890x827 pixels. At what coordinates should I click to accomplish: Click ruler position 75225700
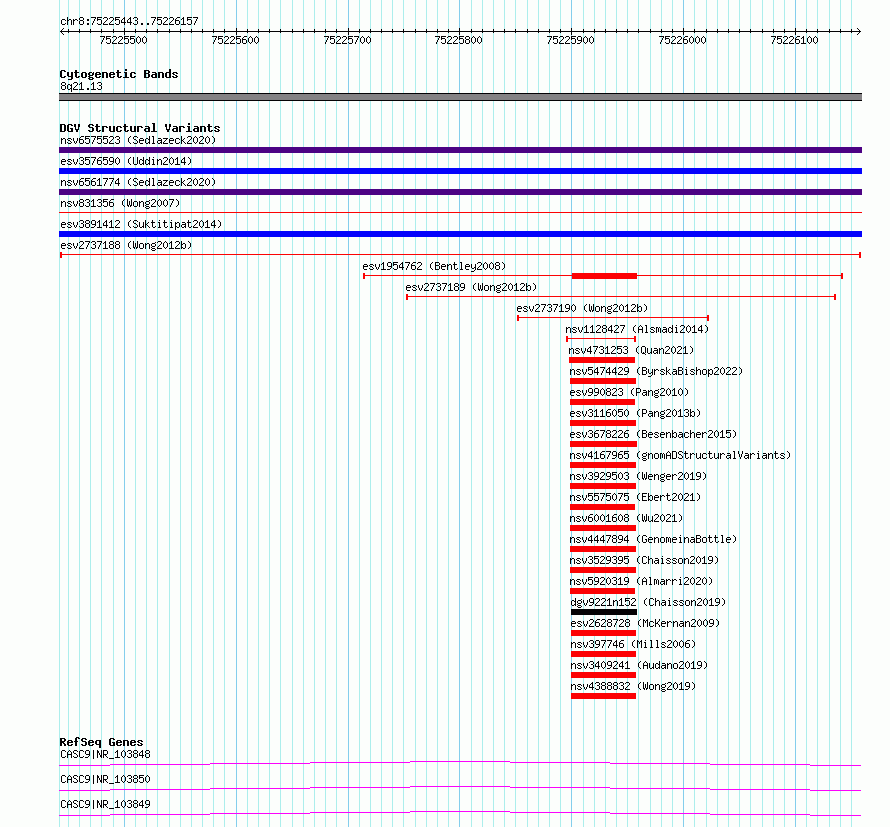coord(347,40)
